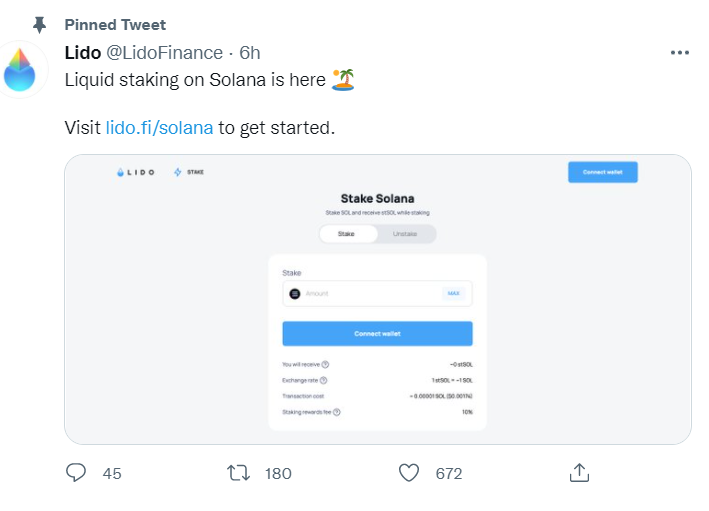709x511 pixels.
Task: Open the lido.fi/solana link
Action: (x=159, y=128)
